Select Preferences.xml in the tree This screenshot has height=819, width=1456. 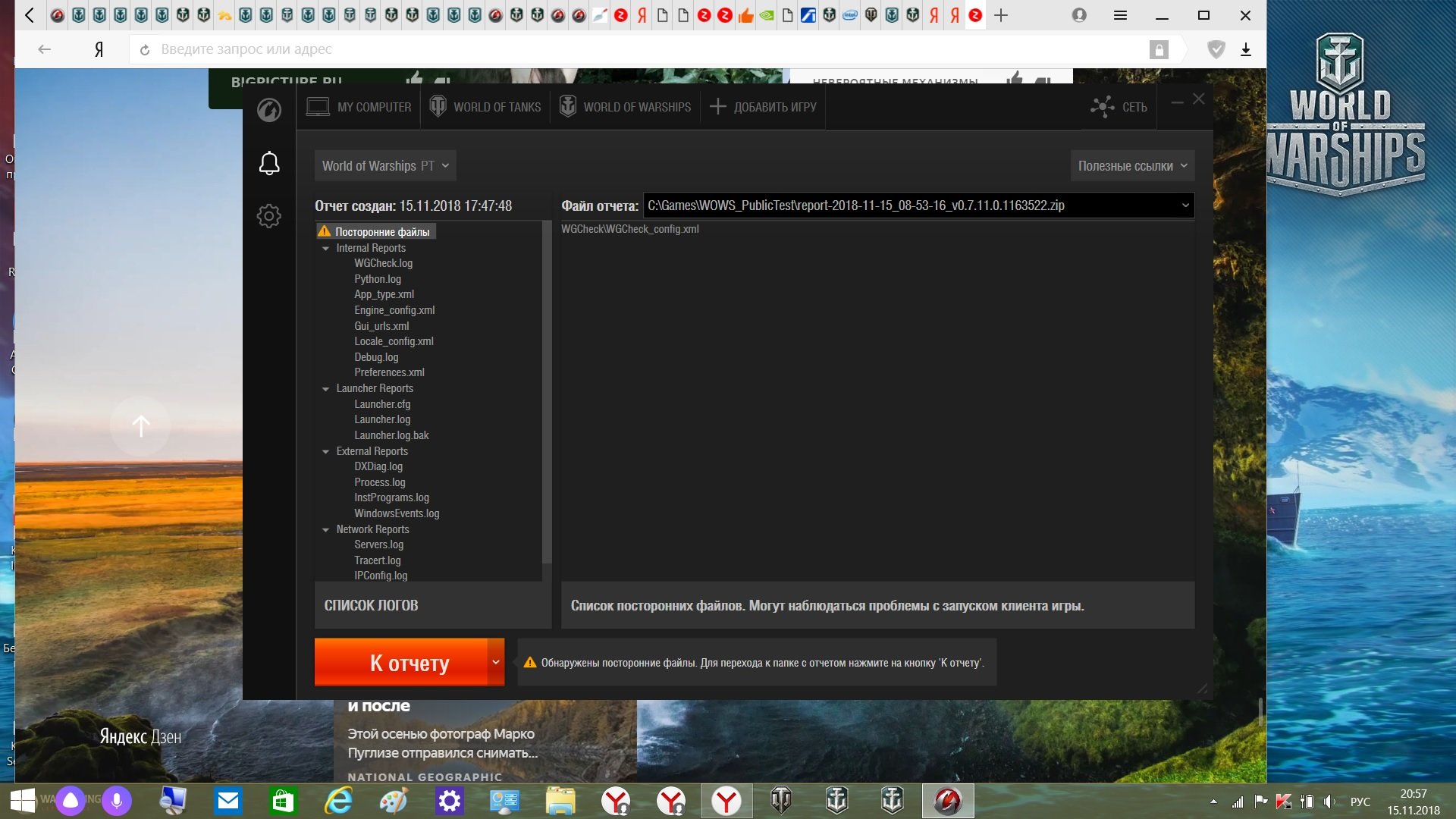[x=389, y=372]
